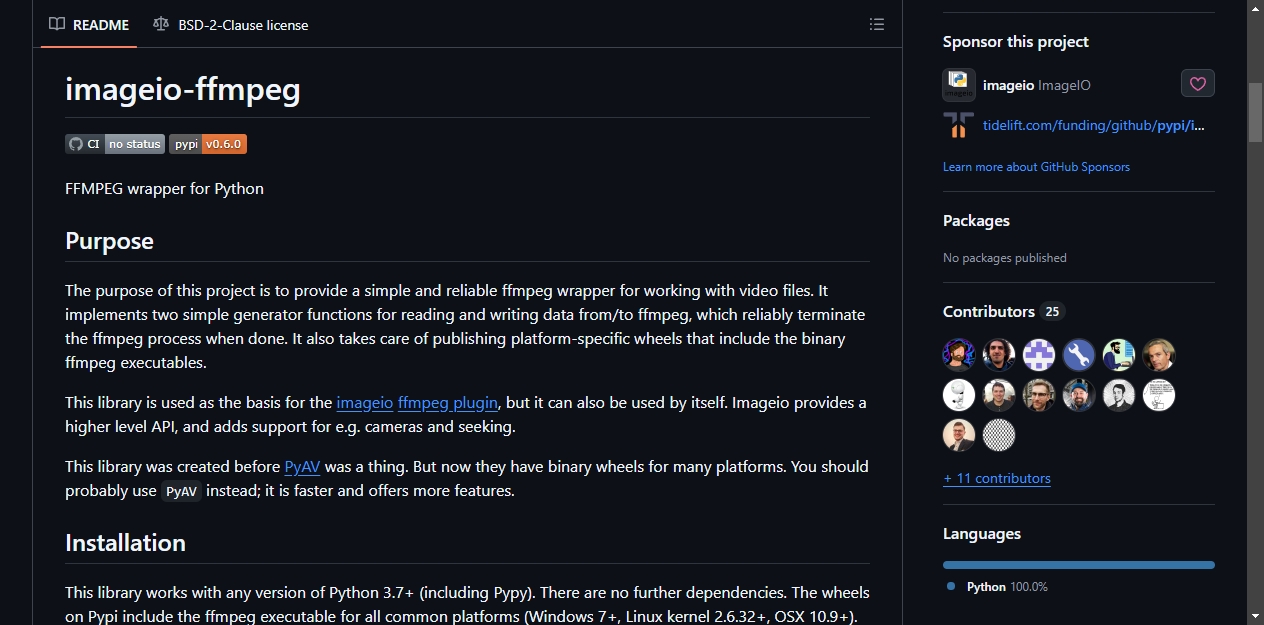This screenshot has height=625, width=1264.
Task: Open the black-and-white sketch portrait contributor avatar
Action: 1119,395
